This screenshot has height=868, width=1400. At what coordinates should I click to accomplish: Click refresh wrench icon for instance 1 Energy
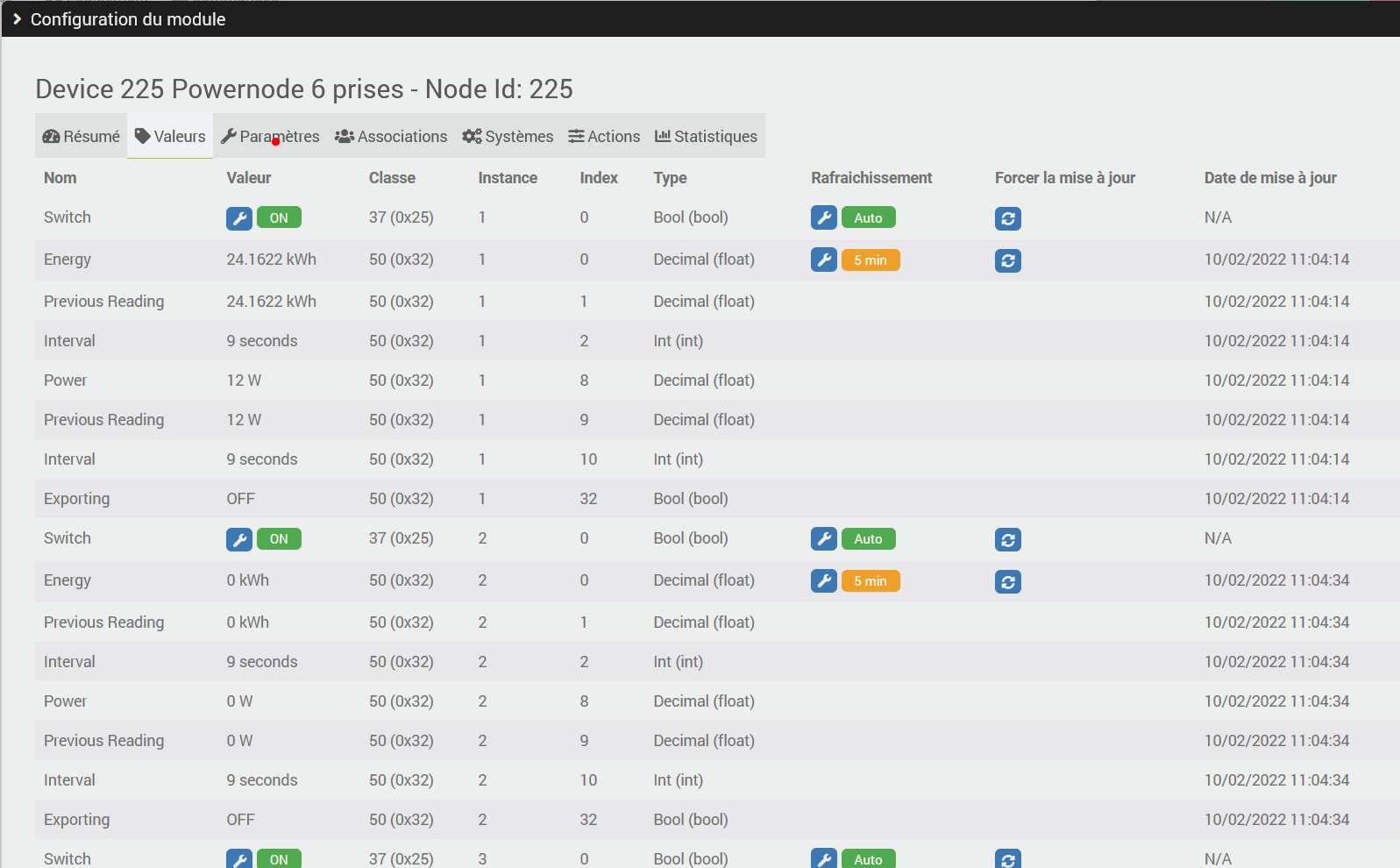(x=824, y=260)
